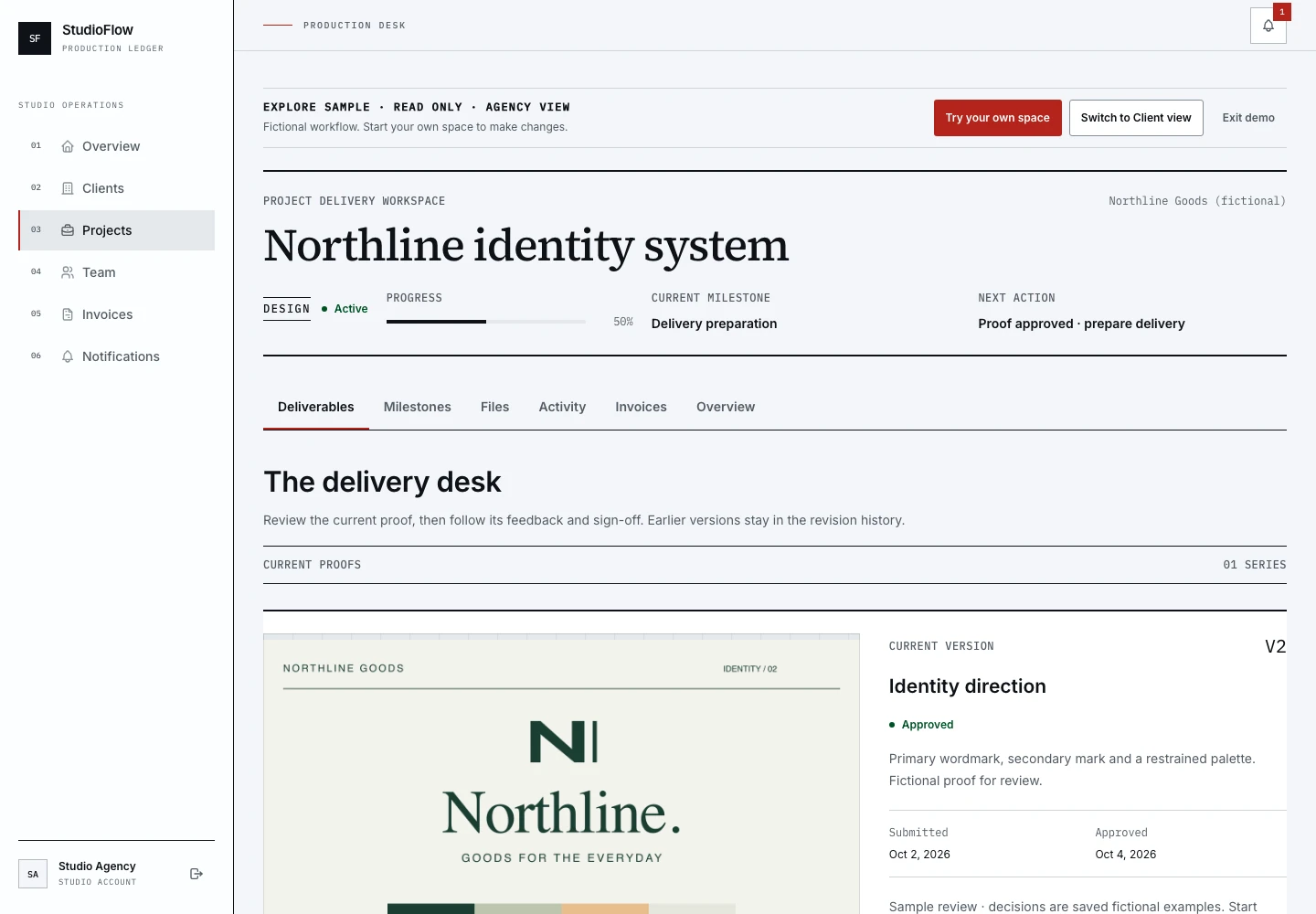Click the red notification count badge
The image size is (1316, 914).
[x=1282, y=12]
